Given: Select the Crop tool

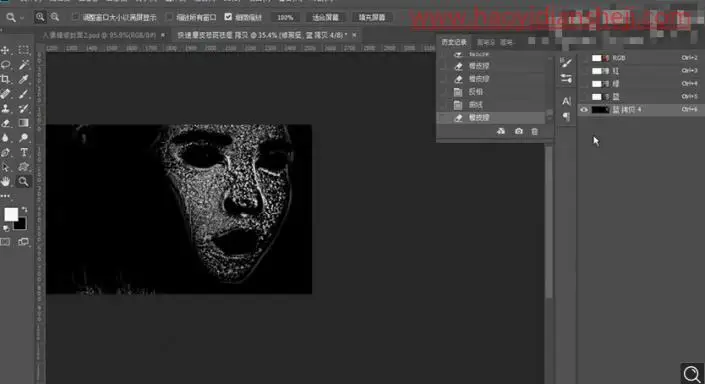Looking at the screenshot, I should (x=5, y=80).
